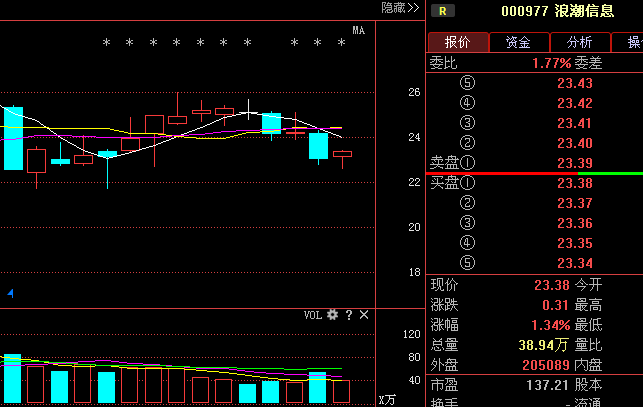The image size is (643, 407).
Task: Click sell-one price 23.39
Action: coord(575,163)
